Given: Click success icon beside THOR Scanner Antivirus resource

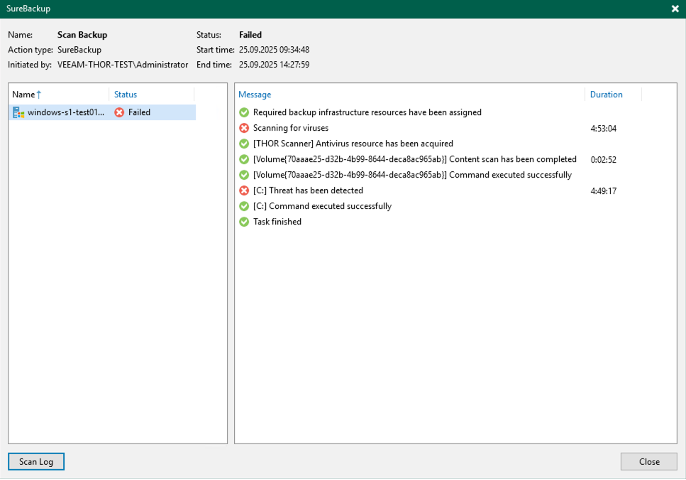Looking at the screenshot, I should point(244,144).
